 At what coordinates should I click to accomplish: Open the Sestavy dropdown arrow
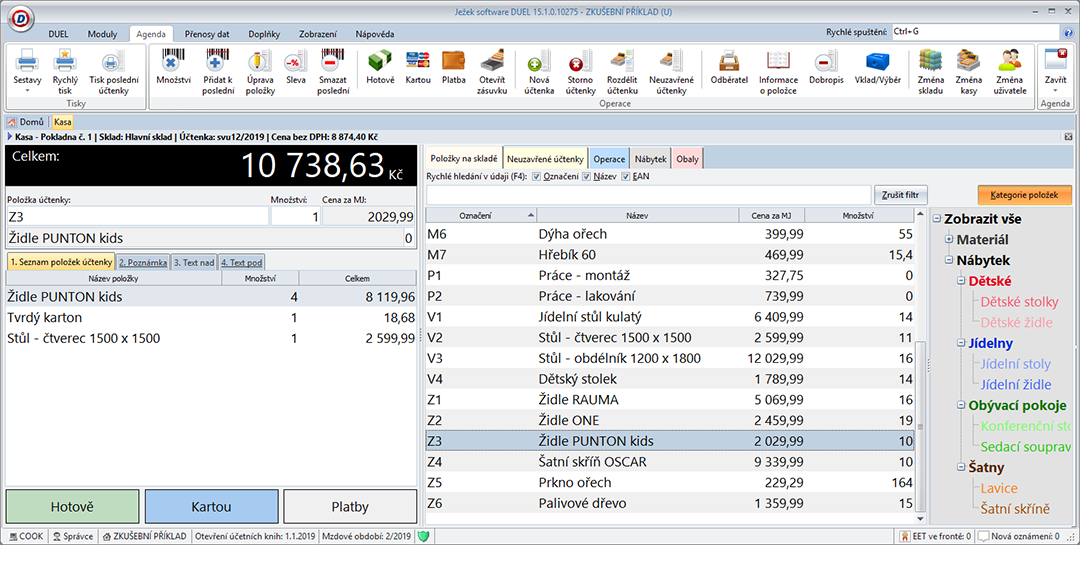pyautogui.click(x=28, y=90)
